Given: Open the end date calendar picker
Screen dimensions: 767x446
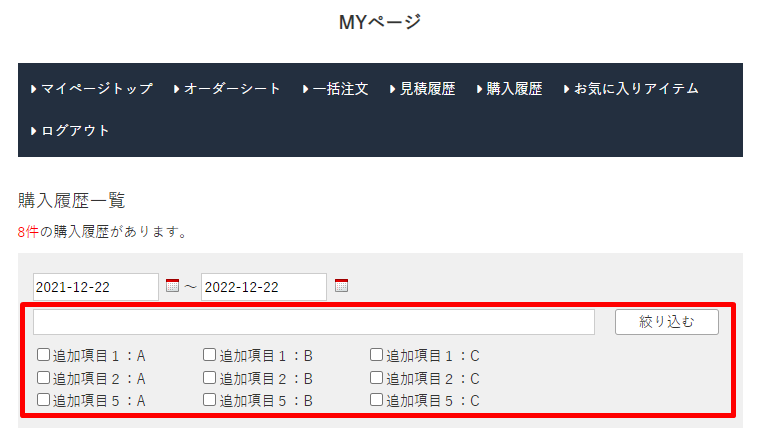Looking at the screenshot, I should point(341,286).
